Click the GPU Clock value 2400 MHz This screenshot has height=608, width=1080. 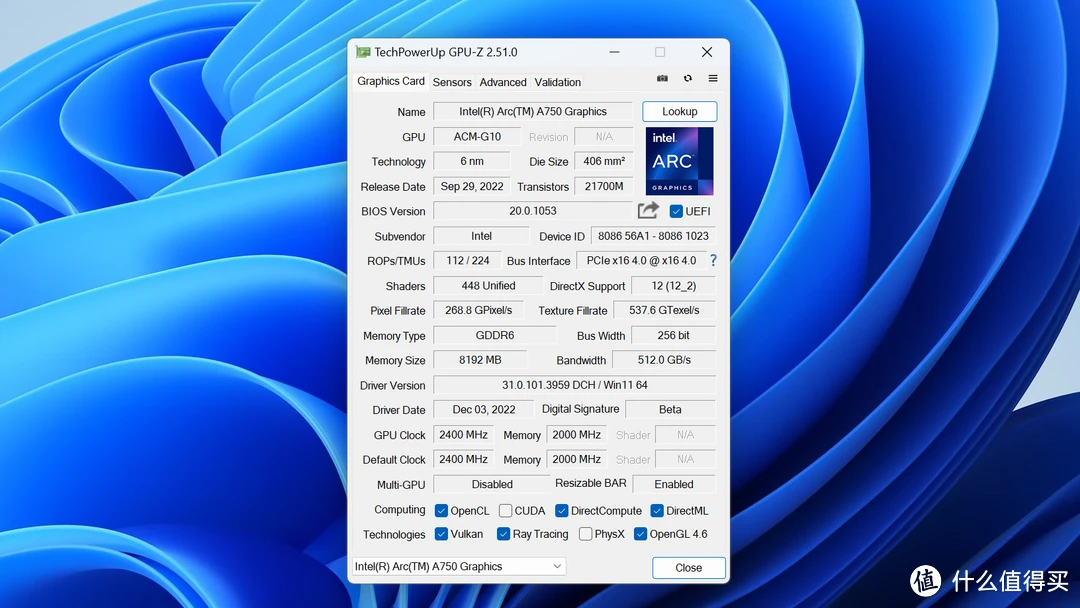click(x=463, y=435)
